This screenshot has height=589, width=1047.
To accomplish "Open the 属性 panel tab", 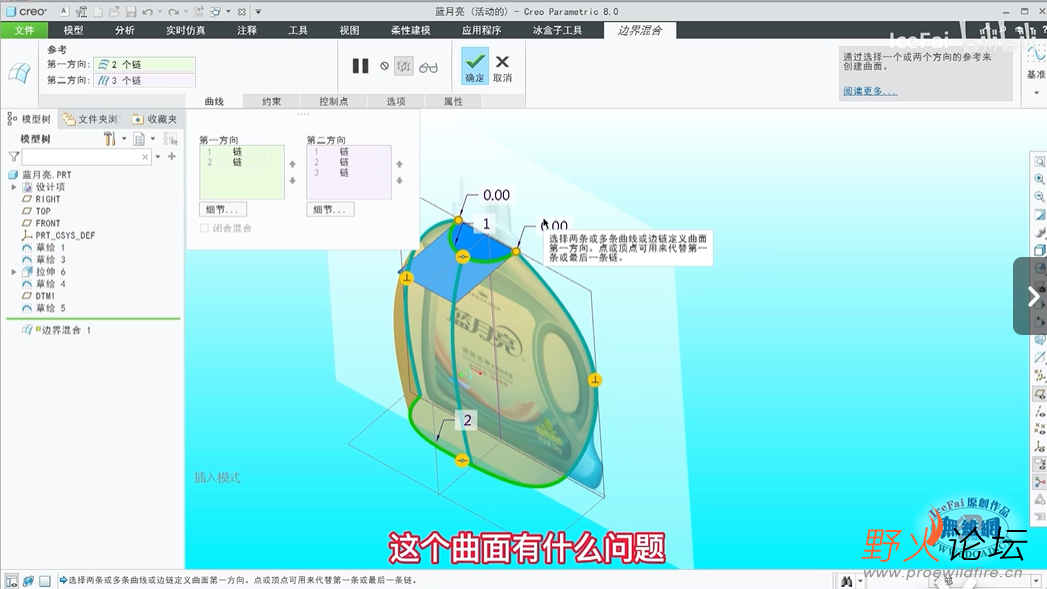I will pos(453,102).
